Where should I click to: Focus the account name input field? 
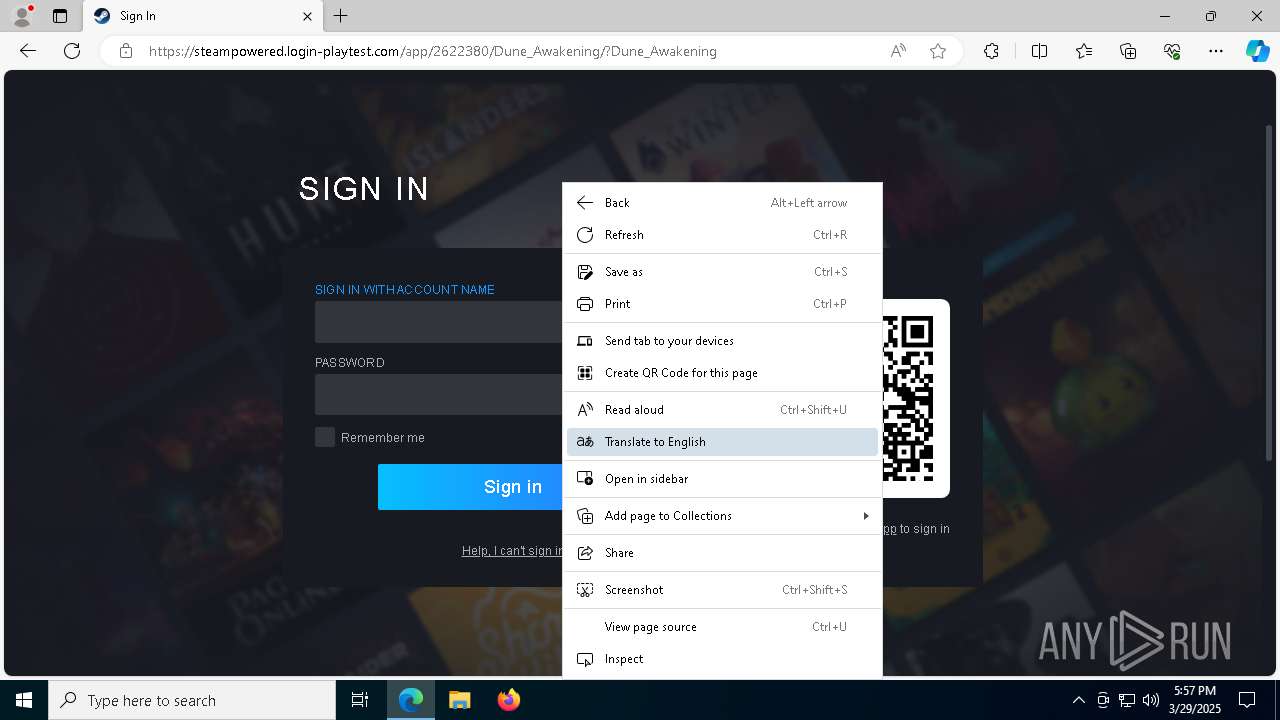point(439,322)
